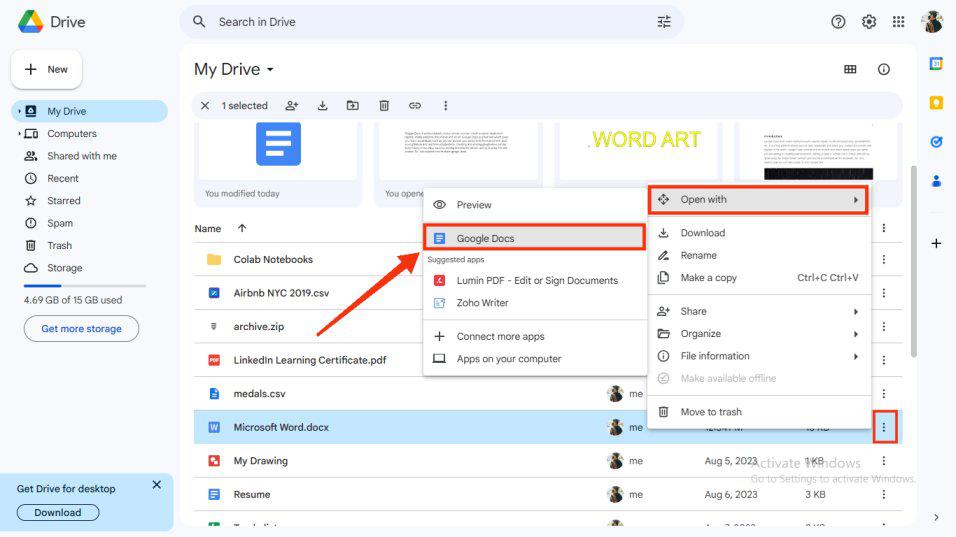Download selected file from toolbar
Screen dimensions: 956x537
[323, 105]
